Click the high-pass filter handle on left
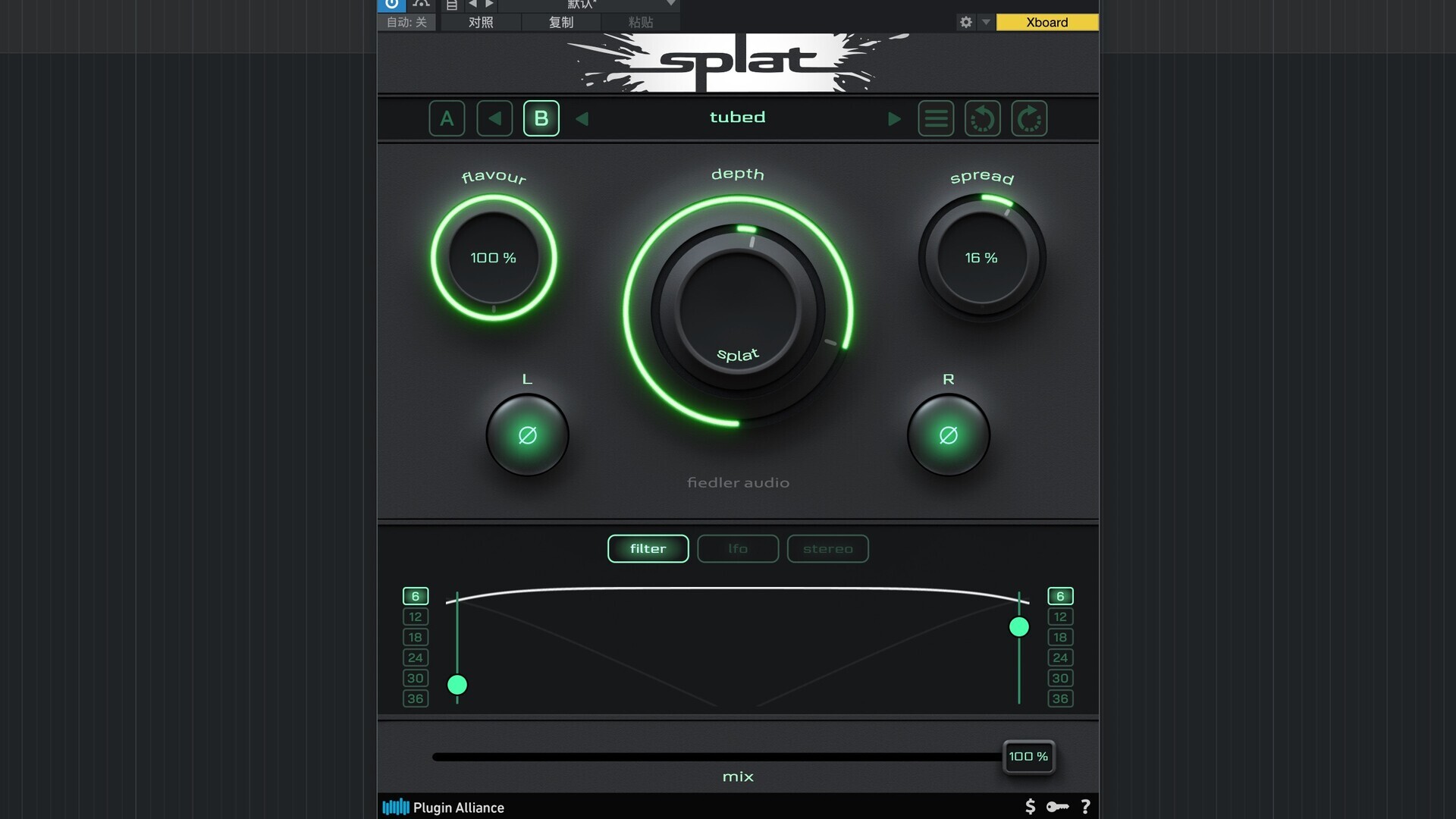Screen dimensions: 1456x819 [457, 685]
